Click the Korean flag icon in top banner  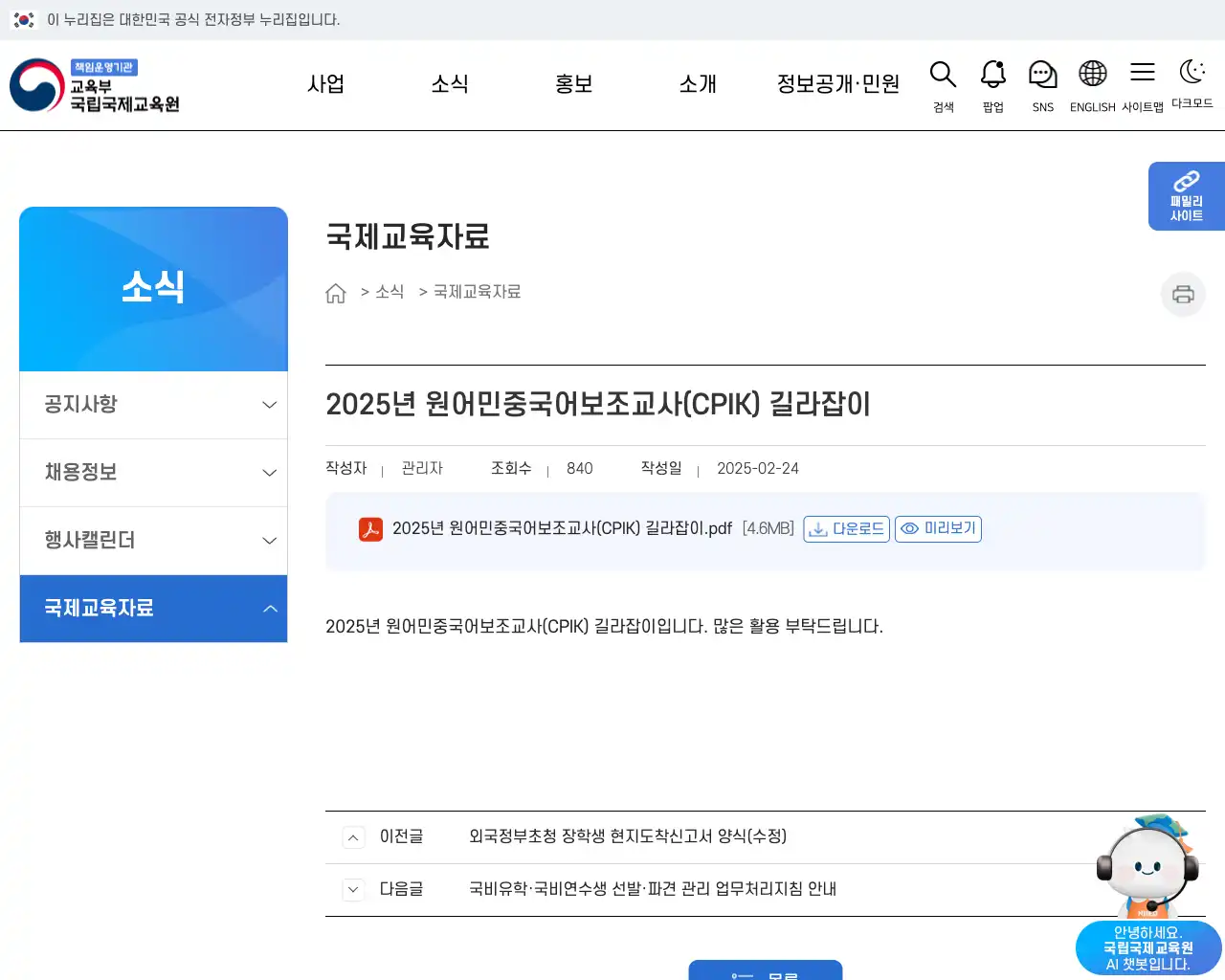point(24,20)
